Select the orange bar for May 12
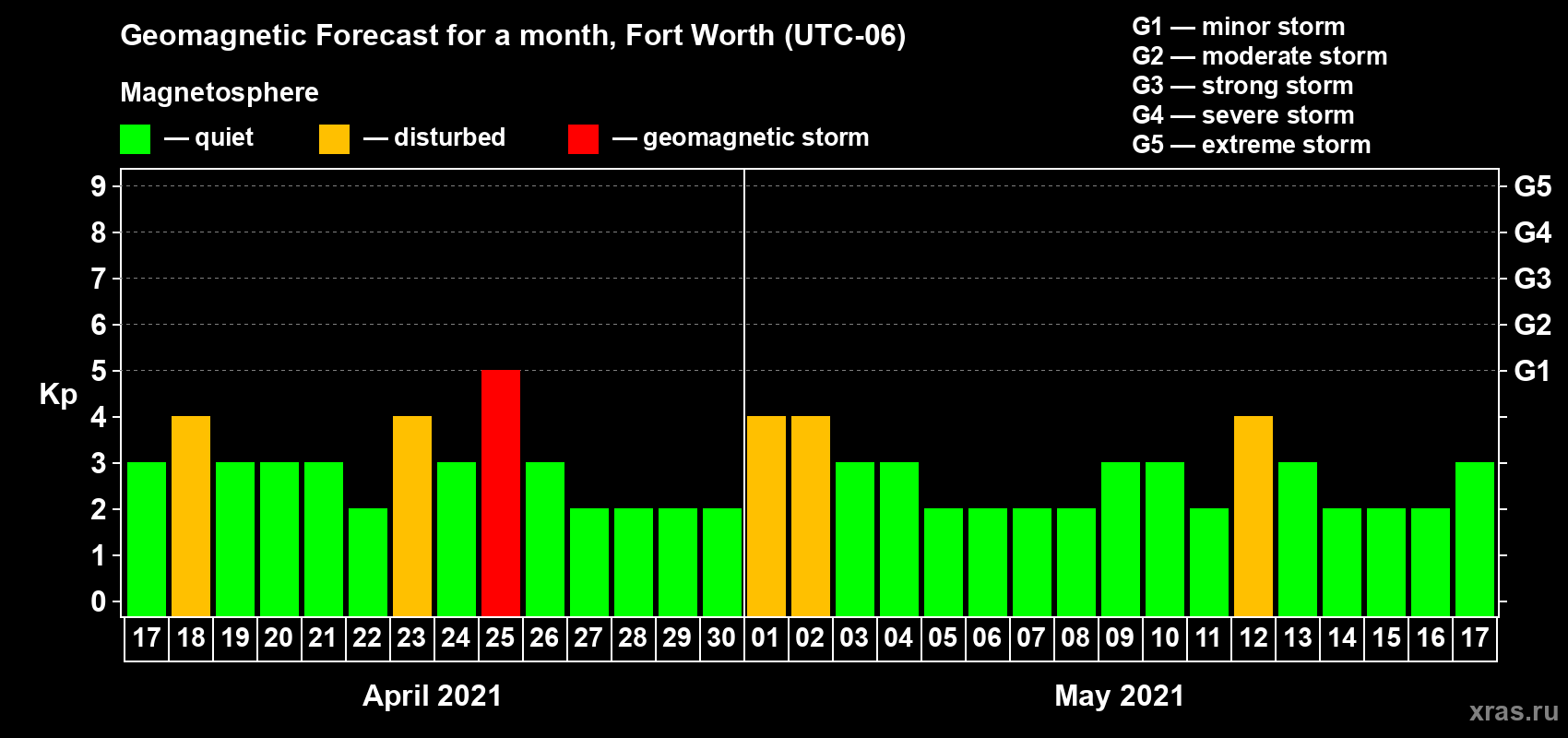The image size is (1568, 738). click(1253, 516)
